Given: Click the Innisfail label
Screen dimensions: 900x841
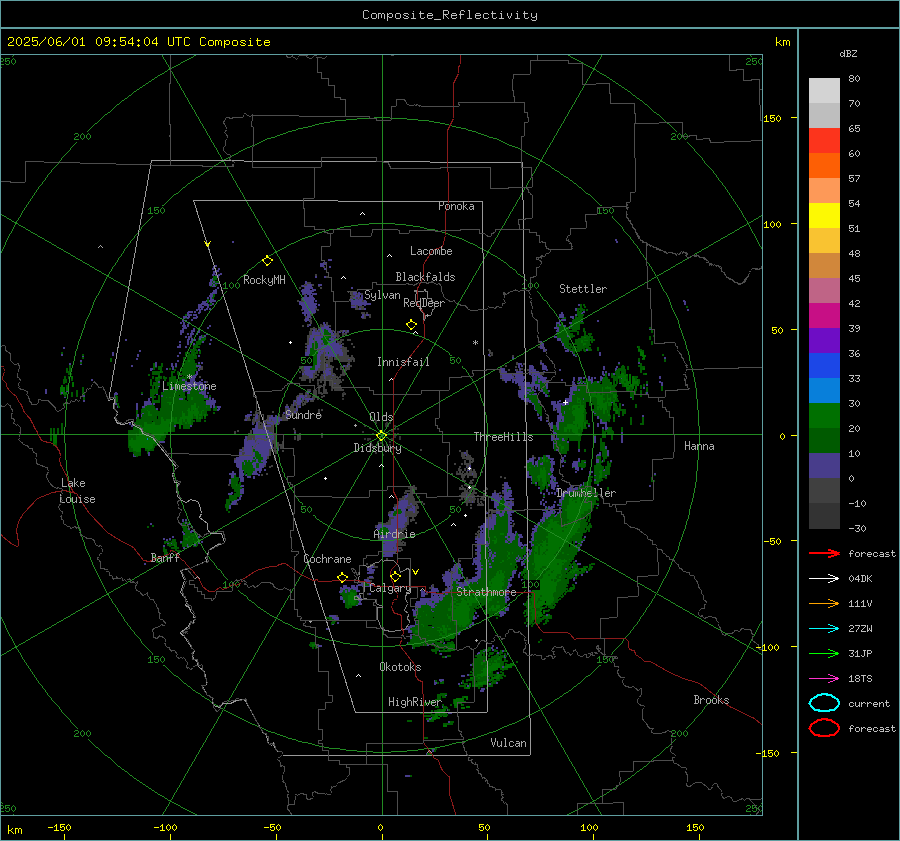Looking at the screenshot, I should 403,362.
